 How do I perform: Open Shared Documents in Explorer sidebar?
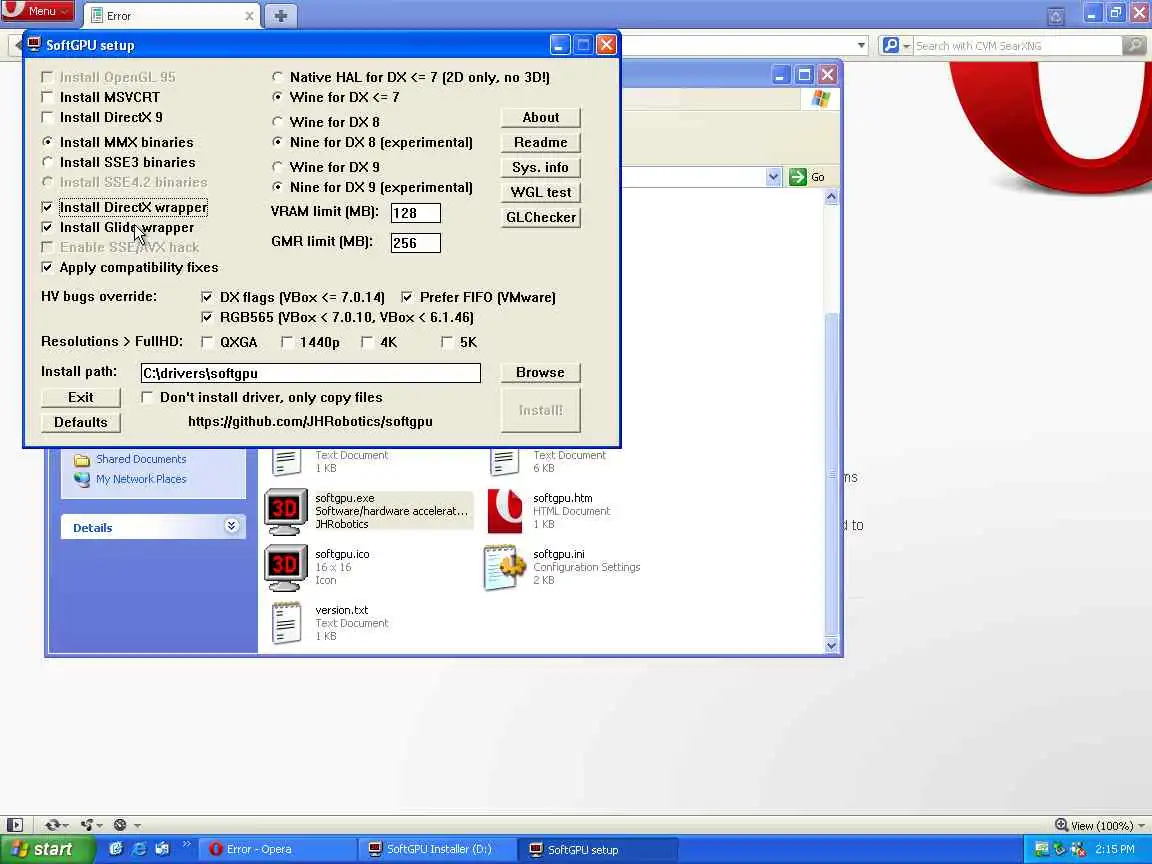click(x=140, y=459)
